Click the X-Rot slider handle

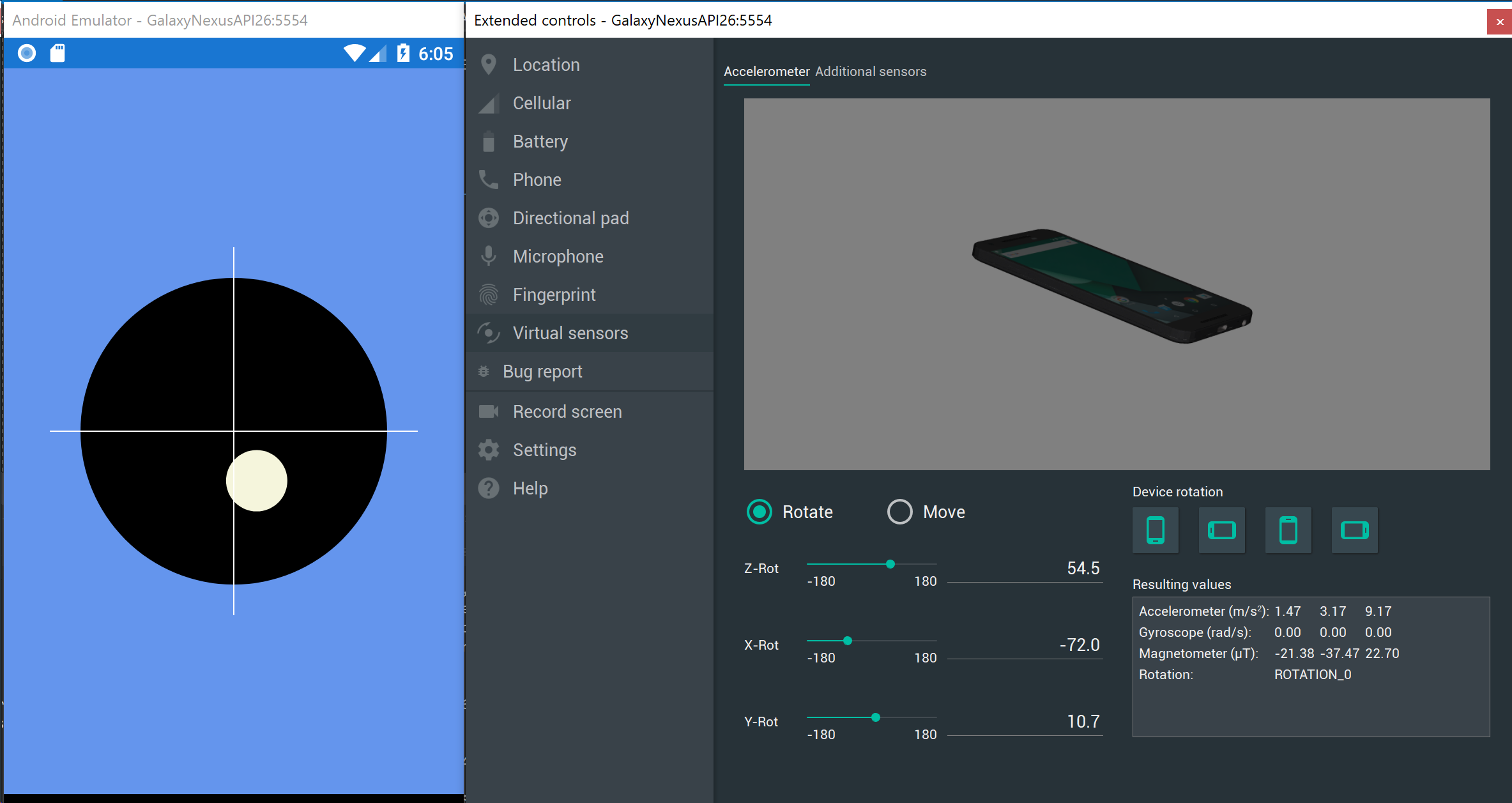tap(847, 641)
